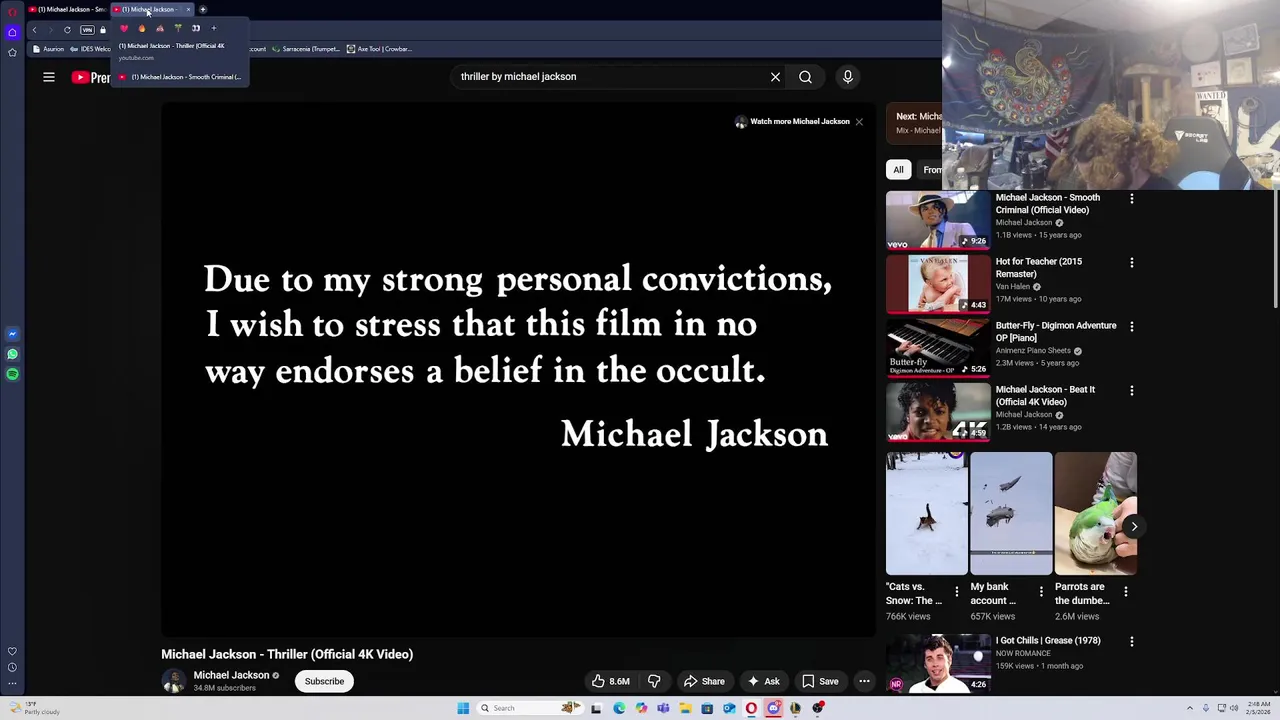This screenshot has height=720, width=1280.
Task: Show next Shorts with right arrow
Action: click(1134, 526)
